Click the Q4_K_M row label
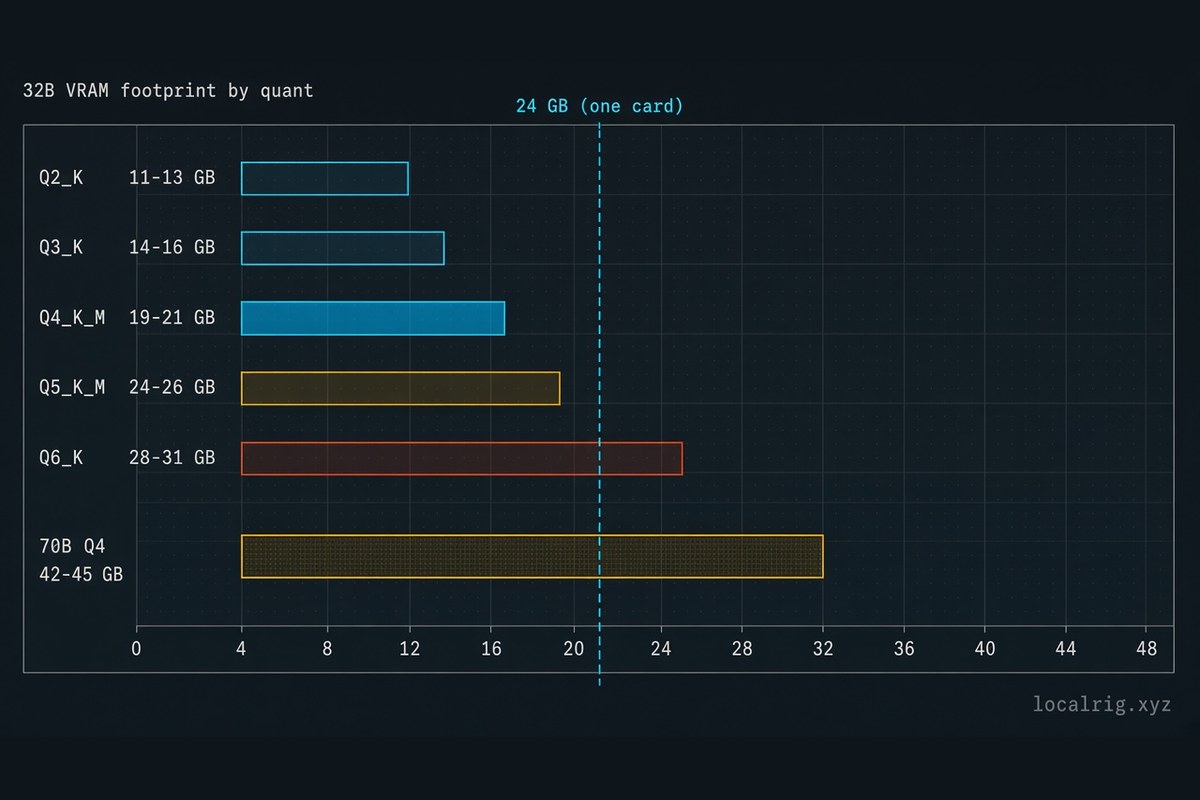 click(x=72, y=318)
